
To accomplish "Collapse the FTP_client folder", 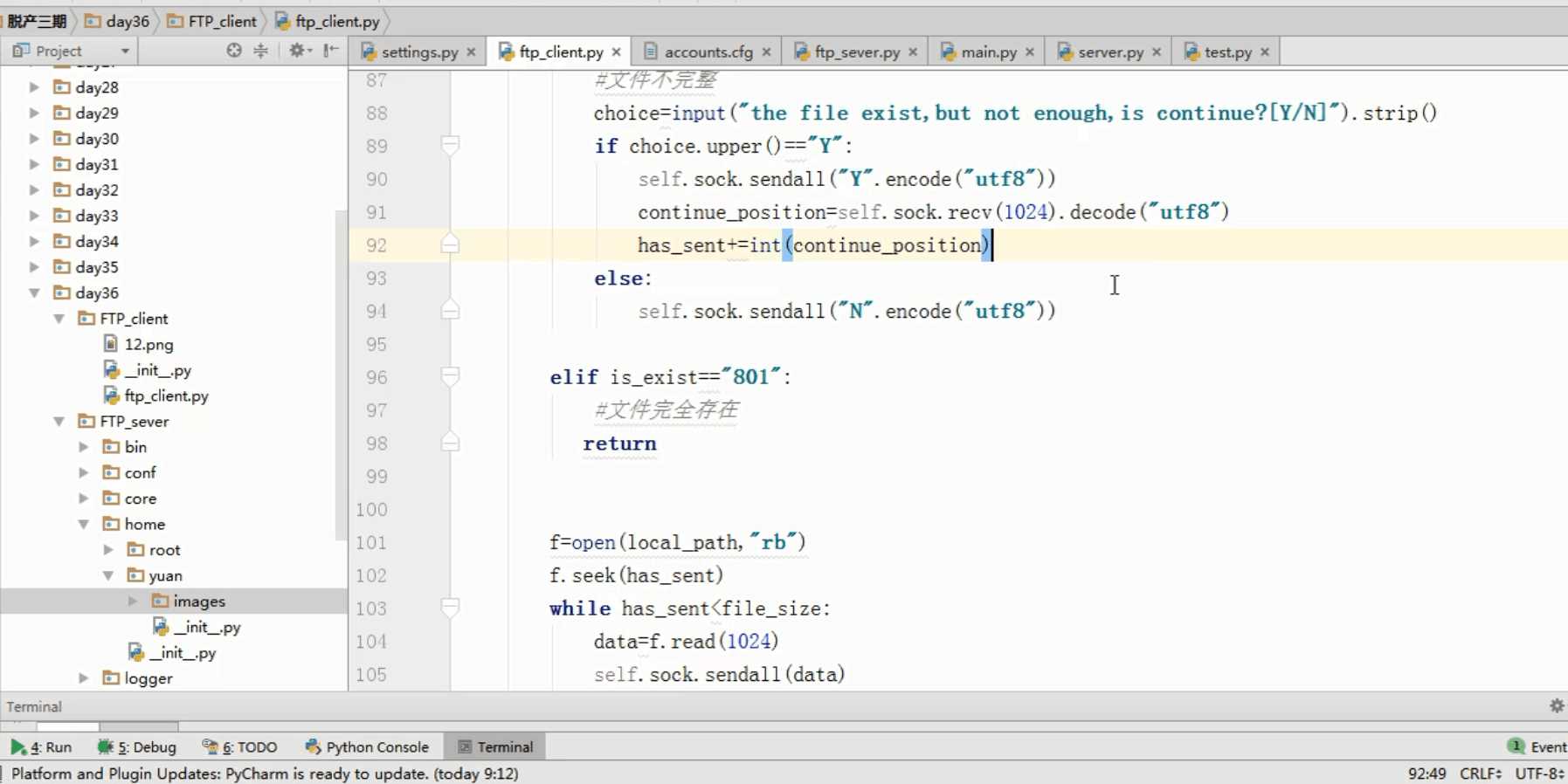I will click(x=59, y=318).
